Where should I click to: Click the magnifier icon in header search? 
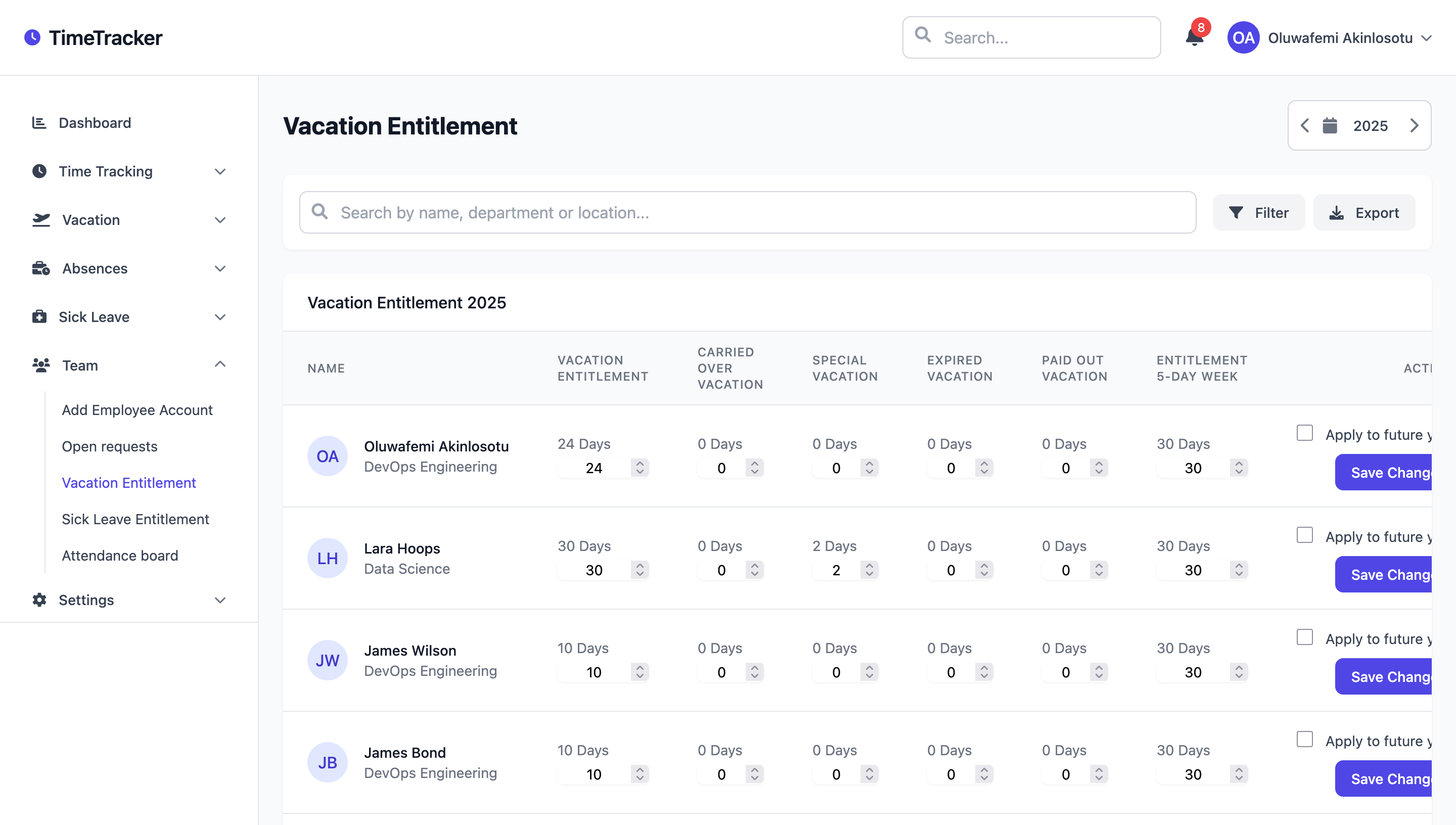[923, 35]
